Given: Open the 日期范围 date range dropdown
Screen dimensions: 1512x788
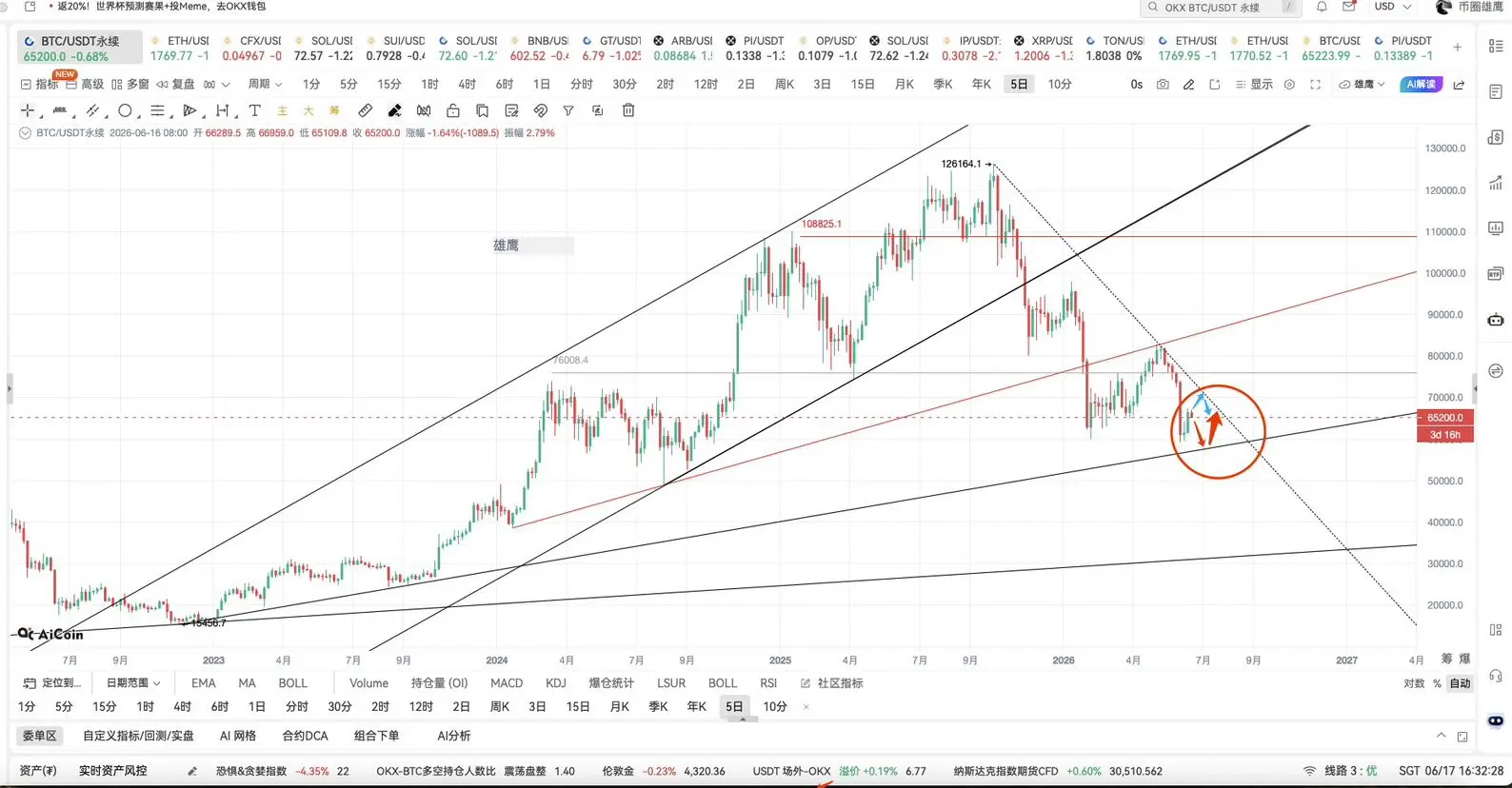Looking at the screenshot, I should [x=133, y=683].
